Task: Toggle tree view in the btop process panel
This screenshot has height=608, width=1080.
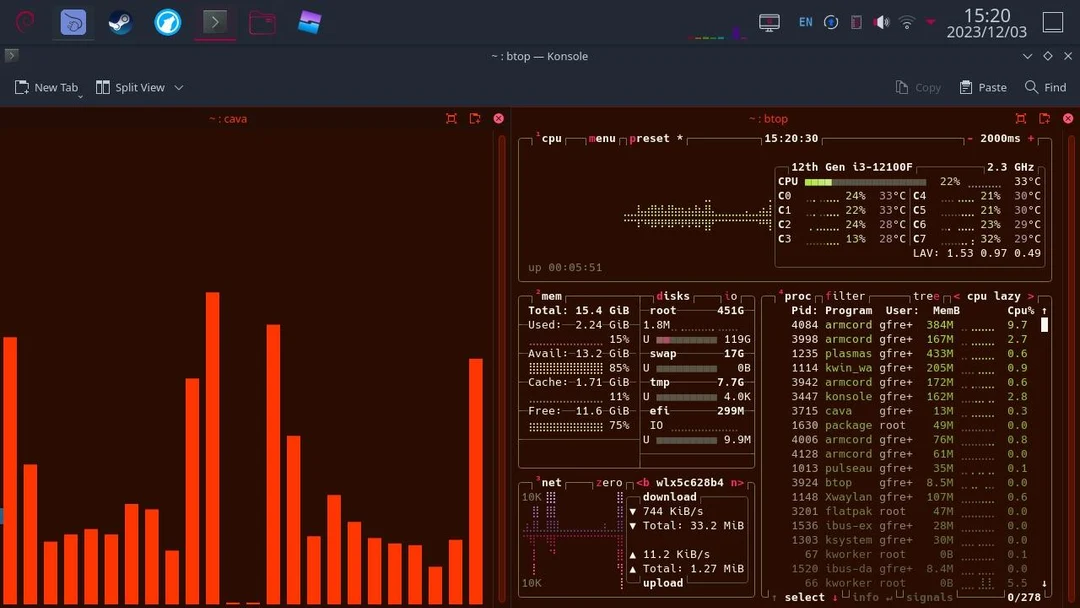Action: [925, 296]
